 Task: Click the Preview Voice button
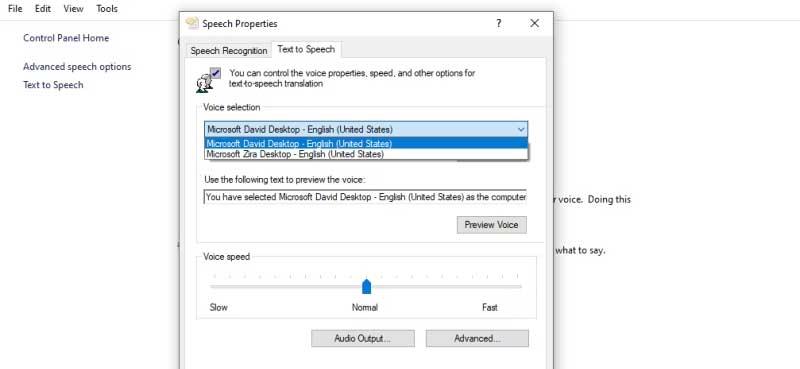[x=491, y=225]
